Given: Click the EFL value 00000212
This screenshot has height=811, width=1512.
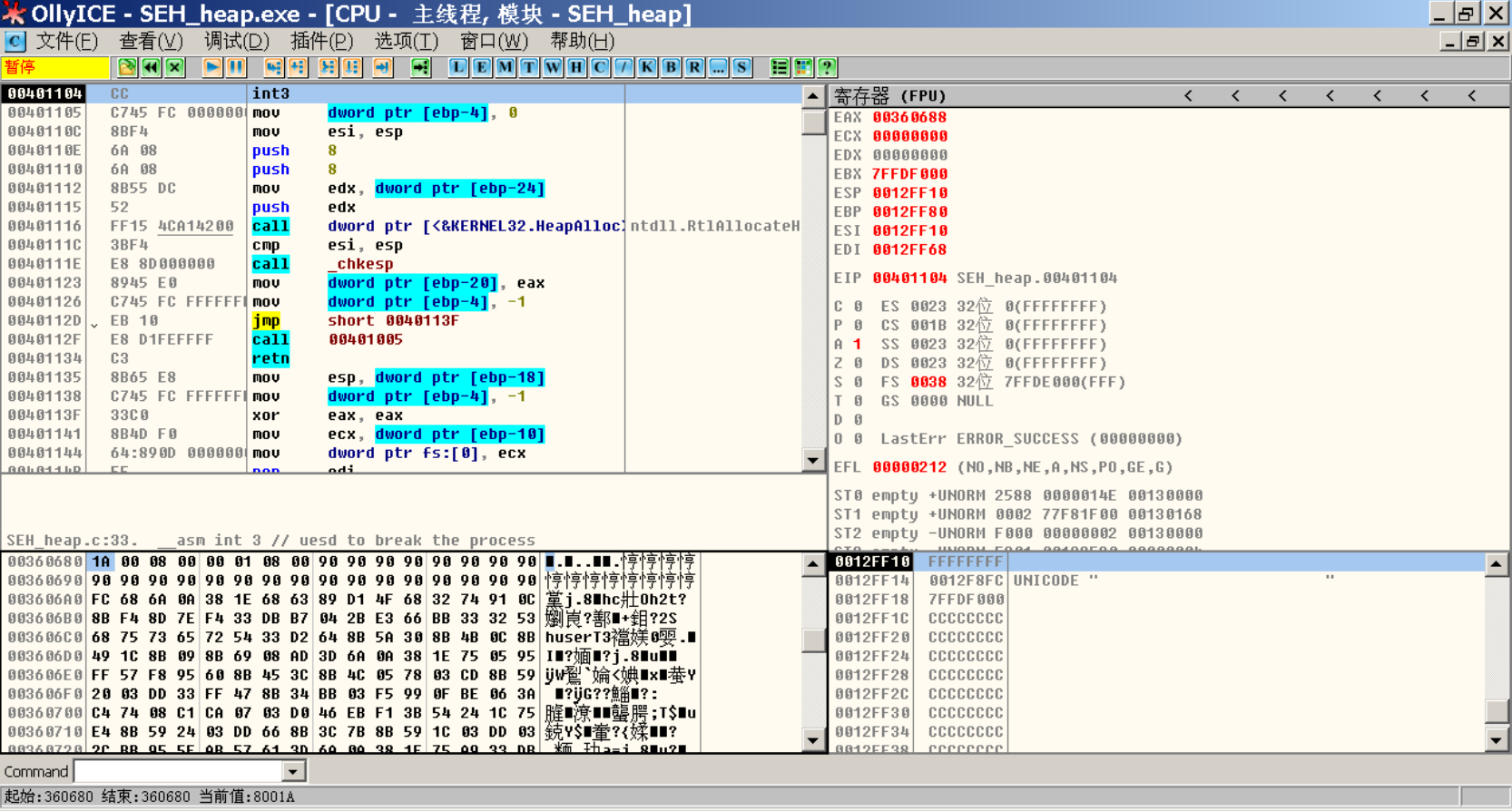Looking at the screenshot, I should click(909, 468).
